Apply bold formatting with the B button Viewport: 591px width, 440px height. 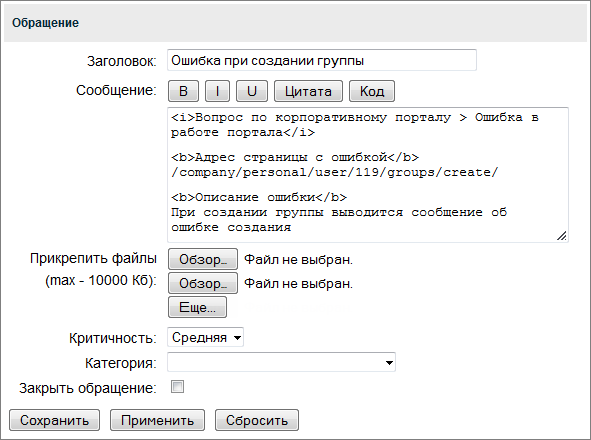point(183,91)
